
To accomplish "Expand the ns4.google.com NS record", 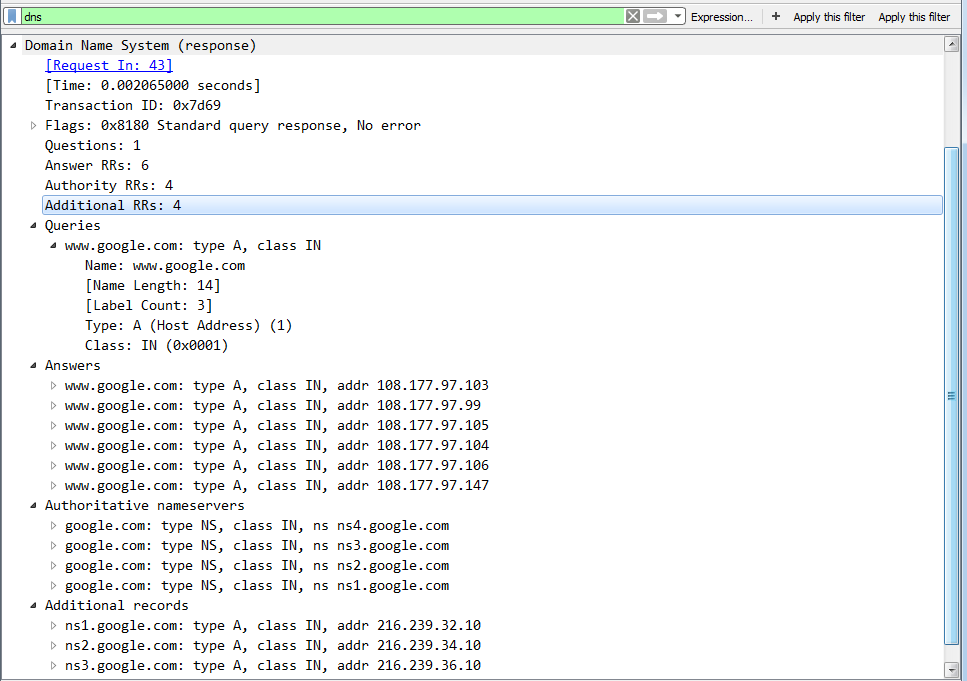I will pyautogui.click(x=53, y=525).
